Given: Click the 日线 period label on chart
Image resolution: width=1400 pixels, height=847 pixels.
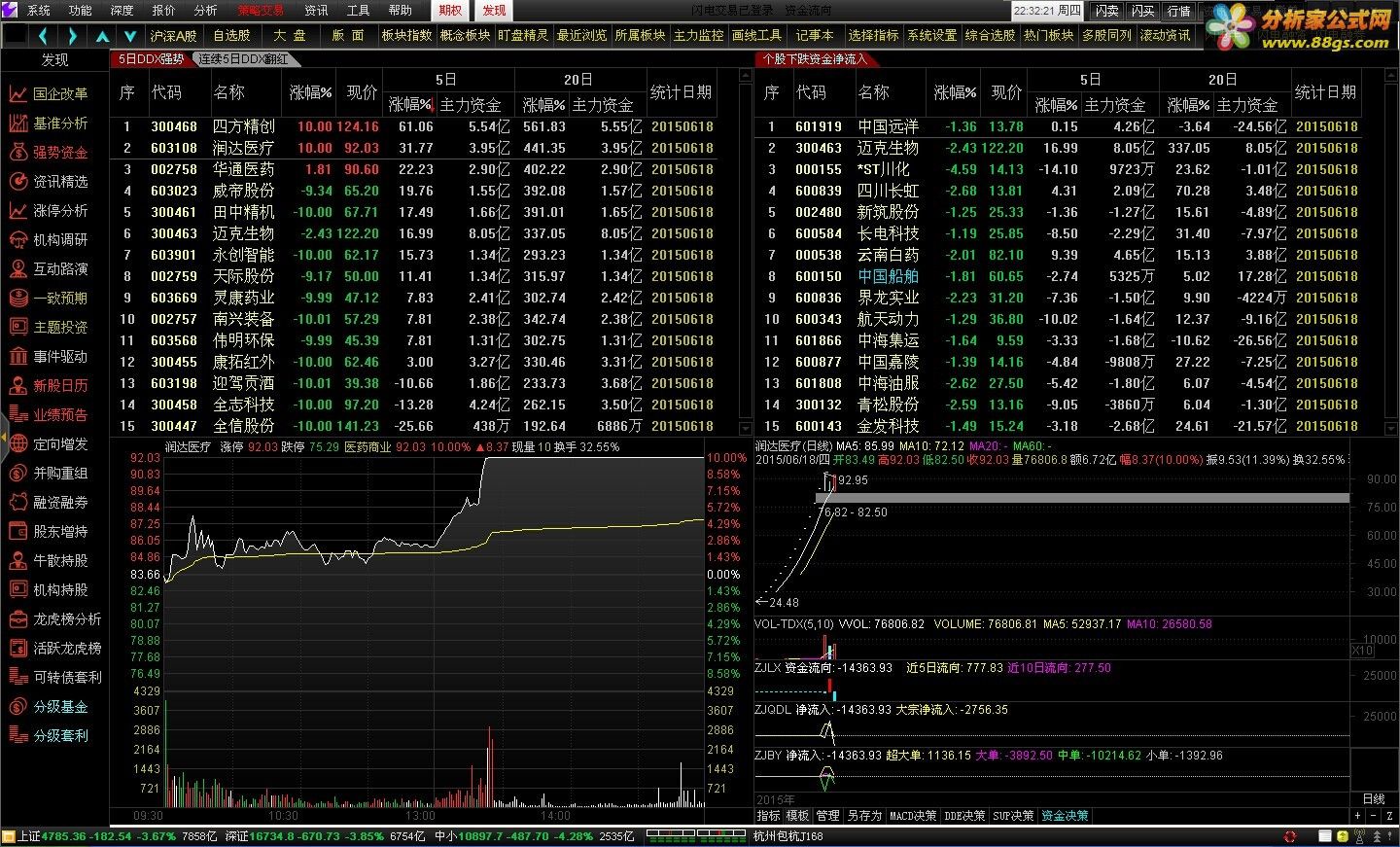Looking at the screenshot, I should (1374, 799).
